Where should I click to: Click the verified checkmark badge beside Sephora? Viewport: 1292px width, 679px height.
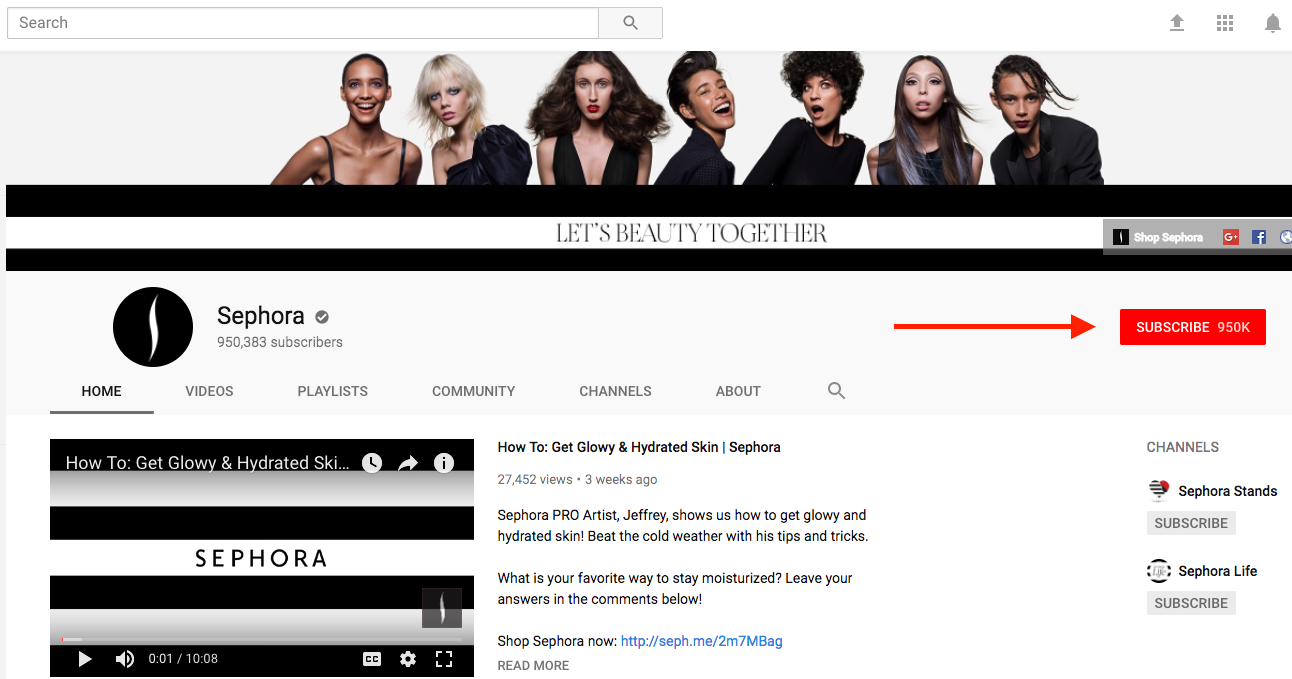[x=322, y=317]
